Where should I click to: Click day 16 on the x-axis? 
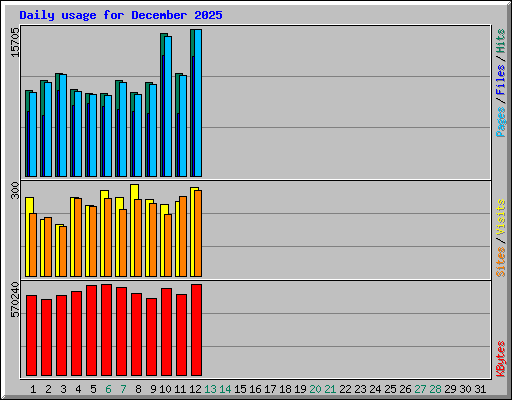[x=255, y=389]
